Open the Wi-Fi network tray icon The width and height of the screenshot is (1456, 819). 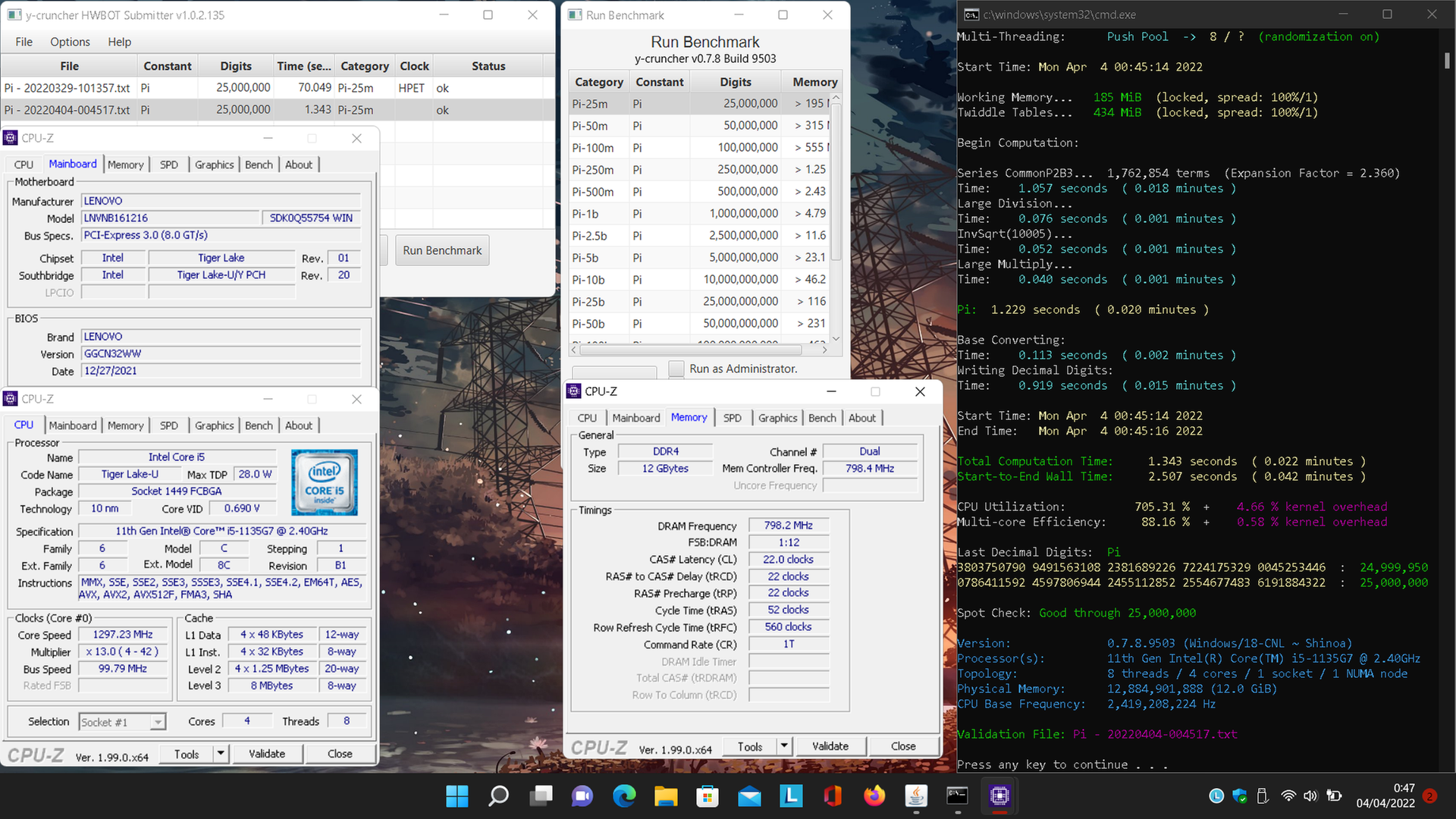(1288, 795)
